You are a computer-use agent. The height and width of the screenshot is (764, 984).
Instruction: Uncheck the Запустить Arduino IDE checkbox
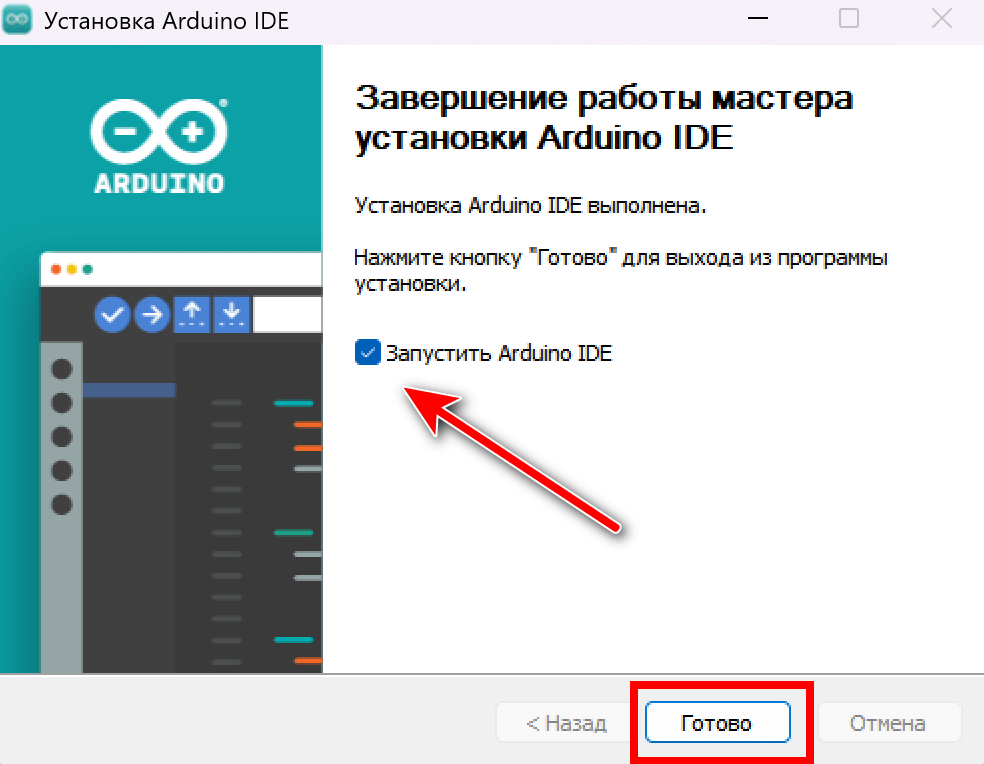pos(367,352)
